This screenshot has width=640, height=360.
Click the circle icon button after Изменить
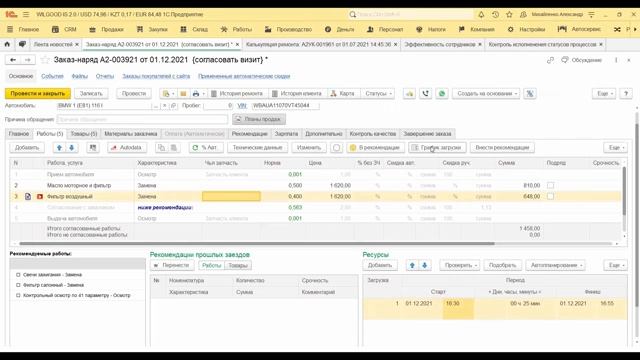point(336,147)
